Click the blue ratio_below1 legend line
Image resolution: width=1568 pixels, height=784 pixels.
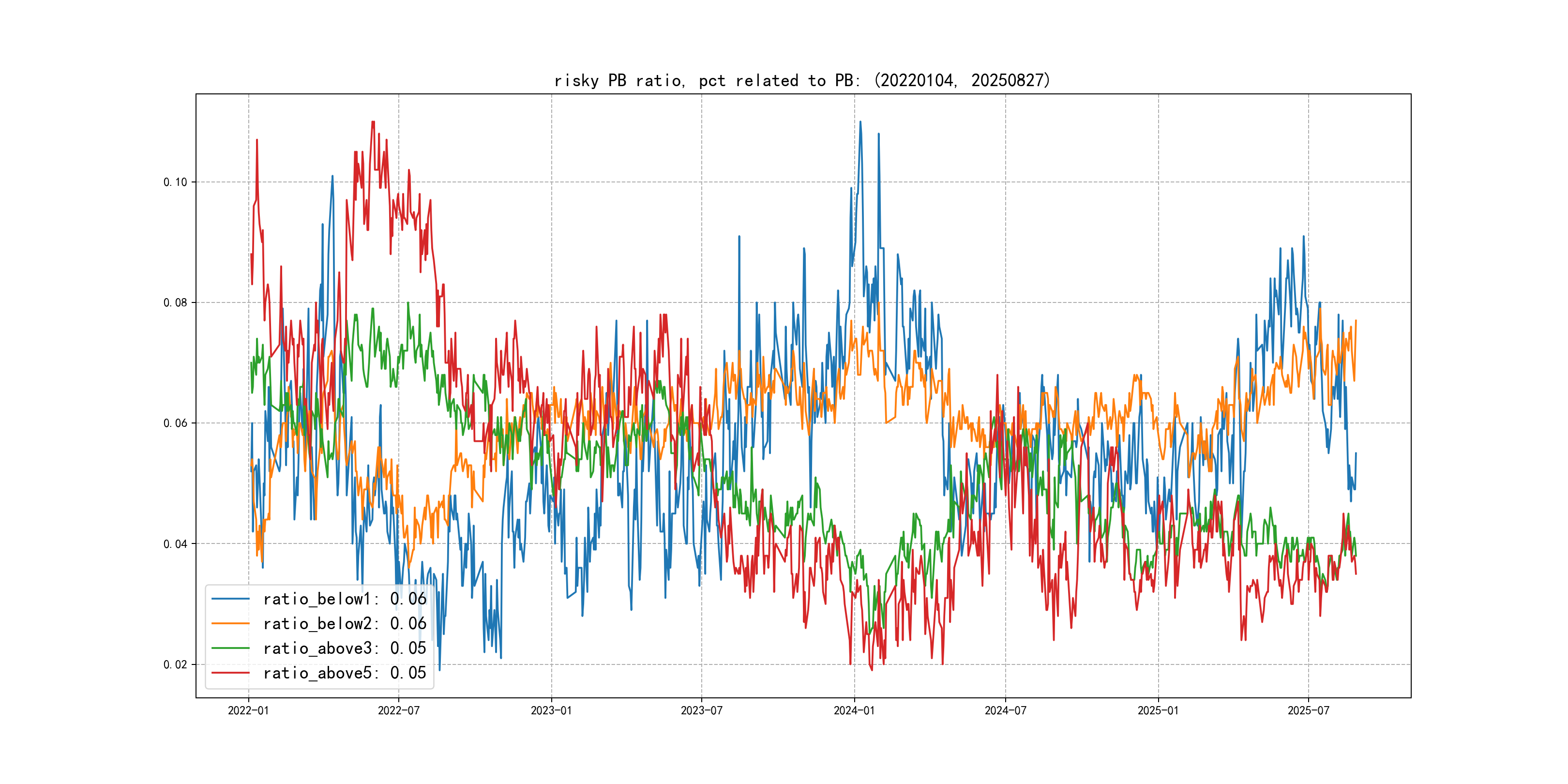230,599
